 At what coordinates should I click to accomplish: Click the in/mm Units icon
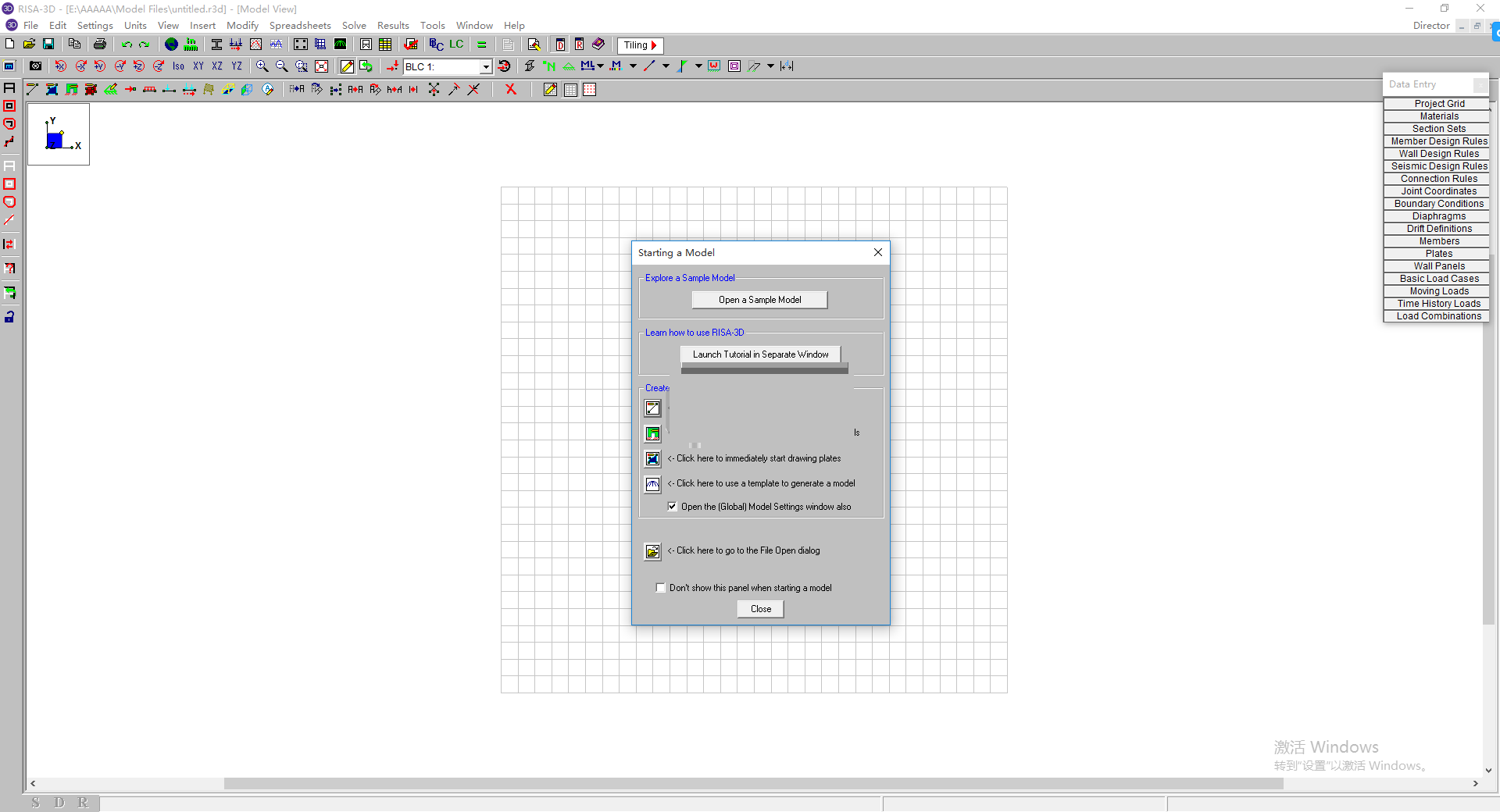(191, 45)
